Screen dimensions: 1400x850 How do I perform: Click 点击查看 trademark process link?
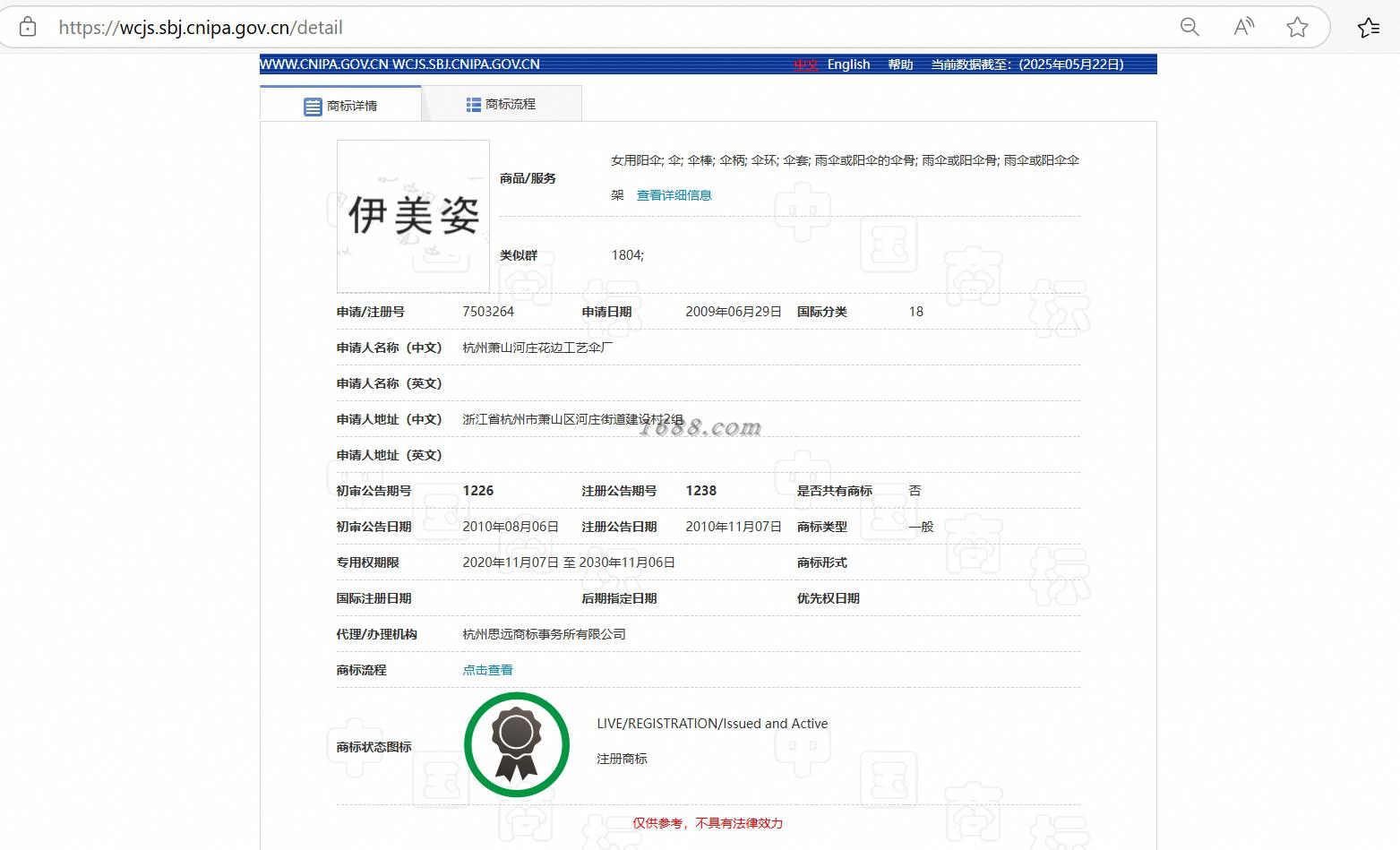(487, 670)
